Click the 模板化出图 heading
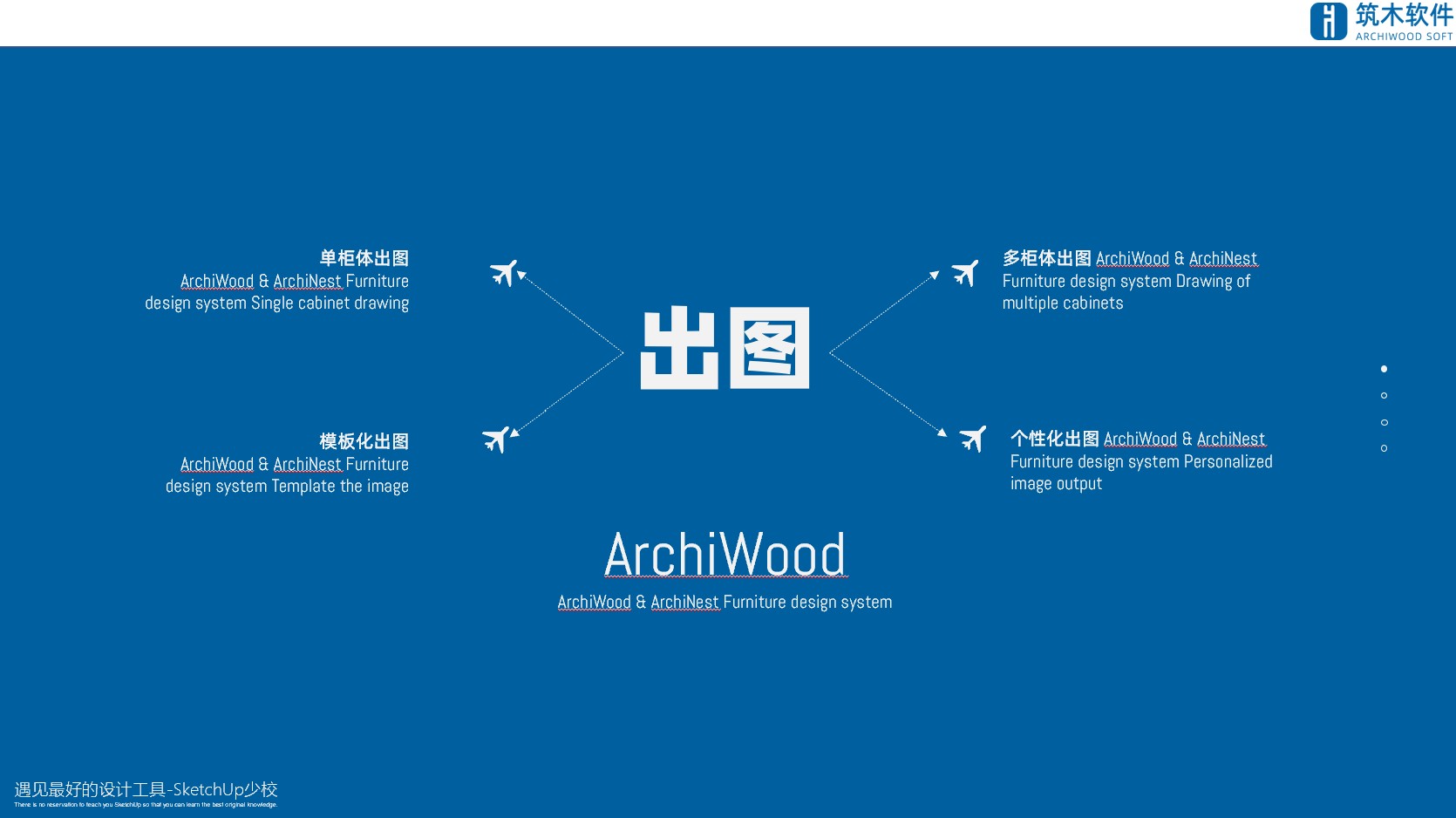 tap(364, 441)
